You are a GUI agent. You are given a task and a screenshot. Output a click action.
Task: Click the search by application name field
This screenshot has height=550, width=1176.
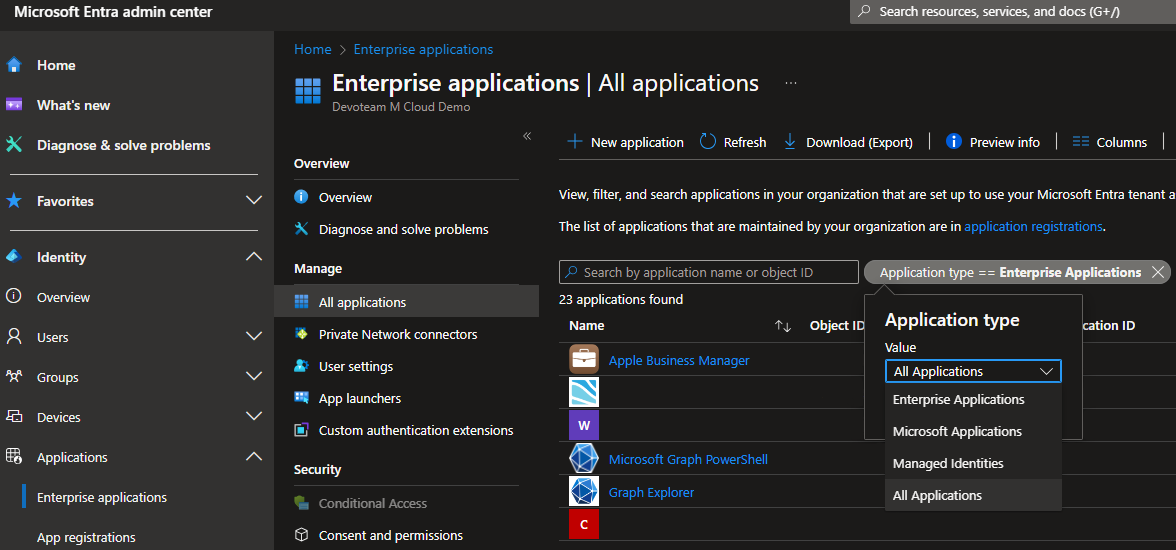coord(709,272)
